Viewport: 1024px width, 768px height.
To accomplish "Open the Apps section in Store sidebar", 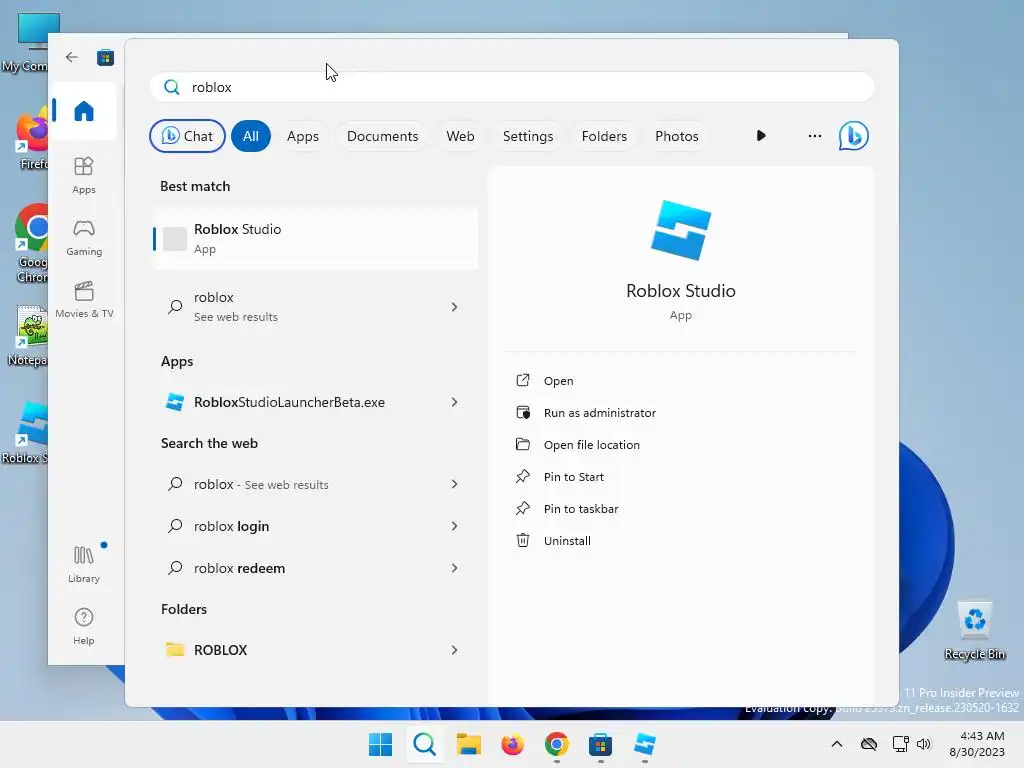I will point(84,175).
